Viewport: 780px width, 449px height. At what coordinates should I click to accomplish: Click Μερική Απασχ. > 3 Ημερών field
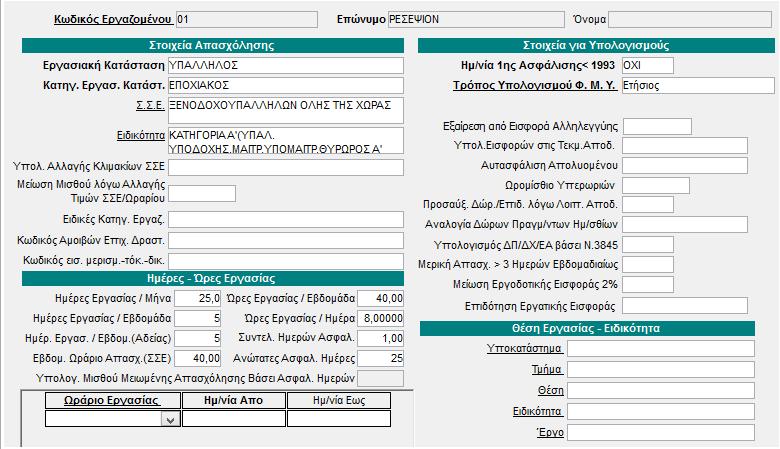tap(648, 265)
